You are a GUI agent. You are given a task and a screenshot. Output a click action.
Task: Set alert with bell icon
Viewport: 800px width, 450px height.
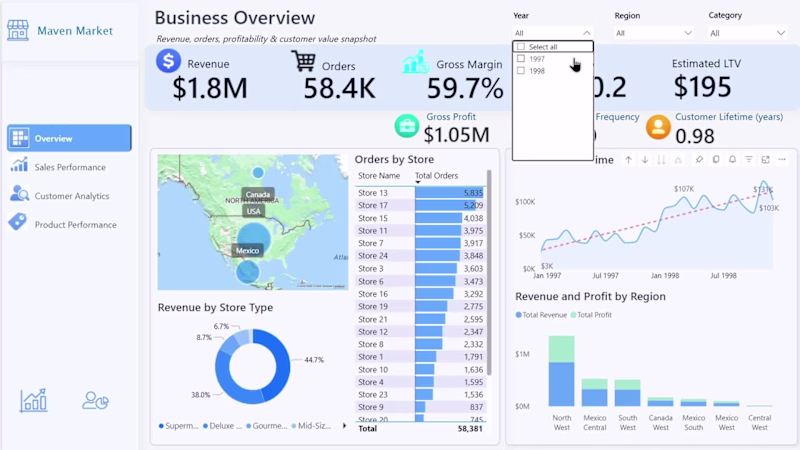click(732, 160)
